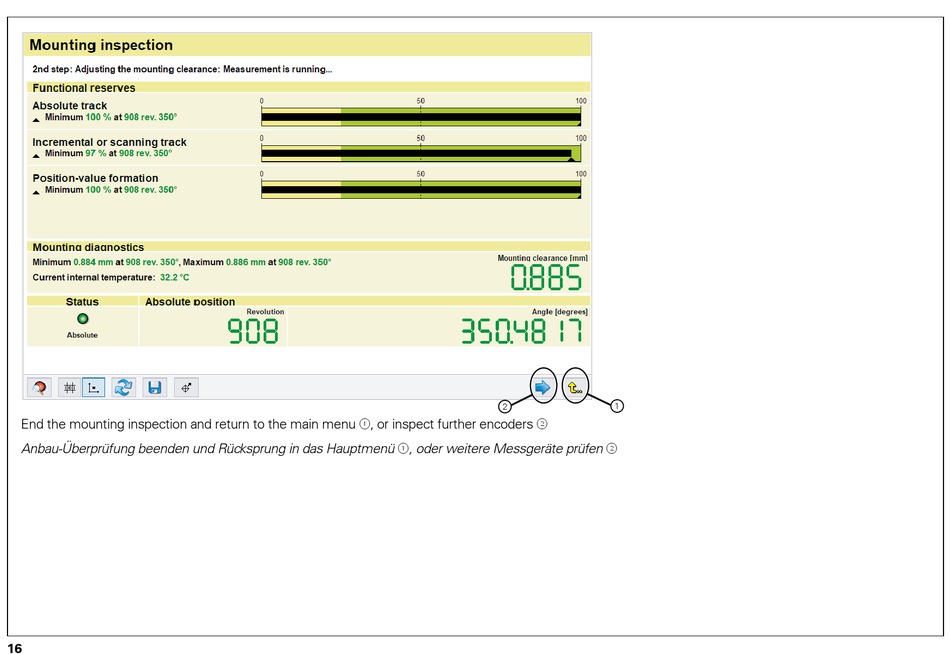
Task: Click the blue floppy disk save icon
Action: pos(154,387)
